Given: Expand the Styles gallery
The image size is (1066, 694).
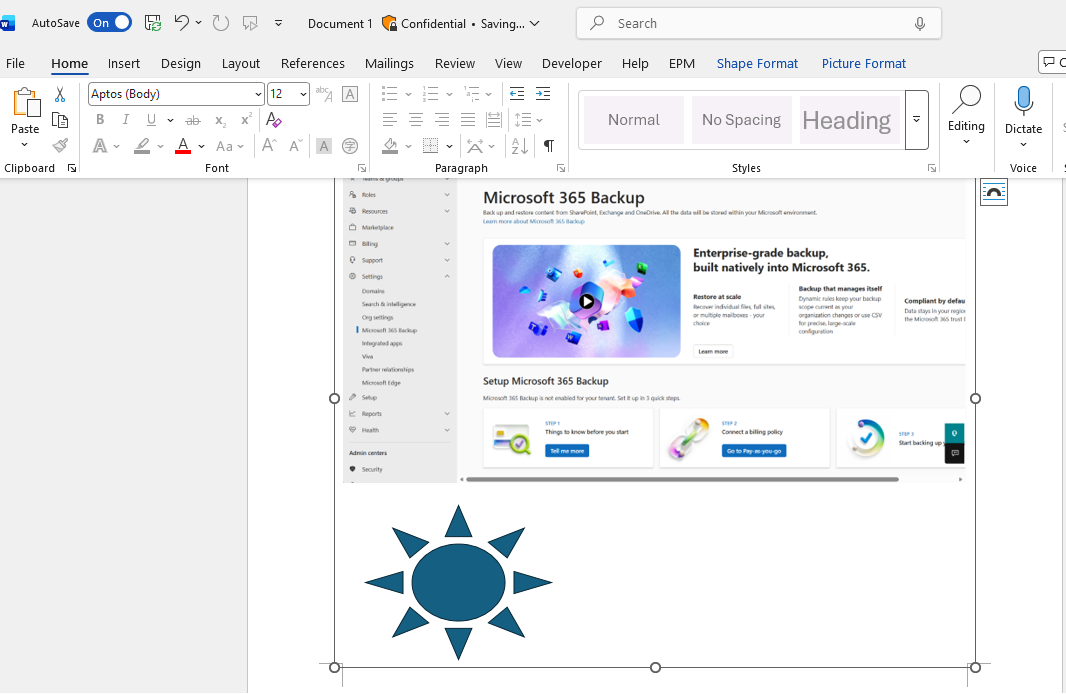Looking at the screenshot, I should (916, 120).
